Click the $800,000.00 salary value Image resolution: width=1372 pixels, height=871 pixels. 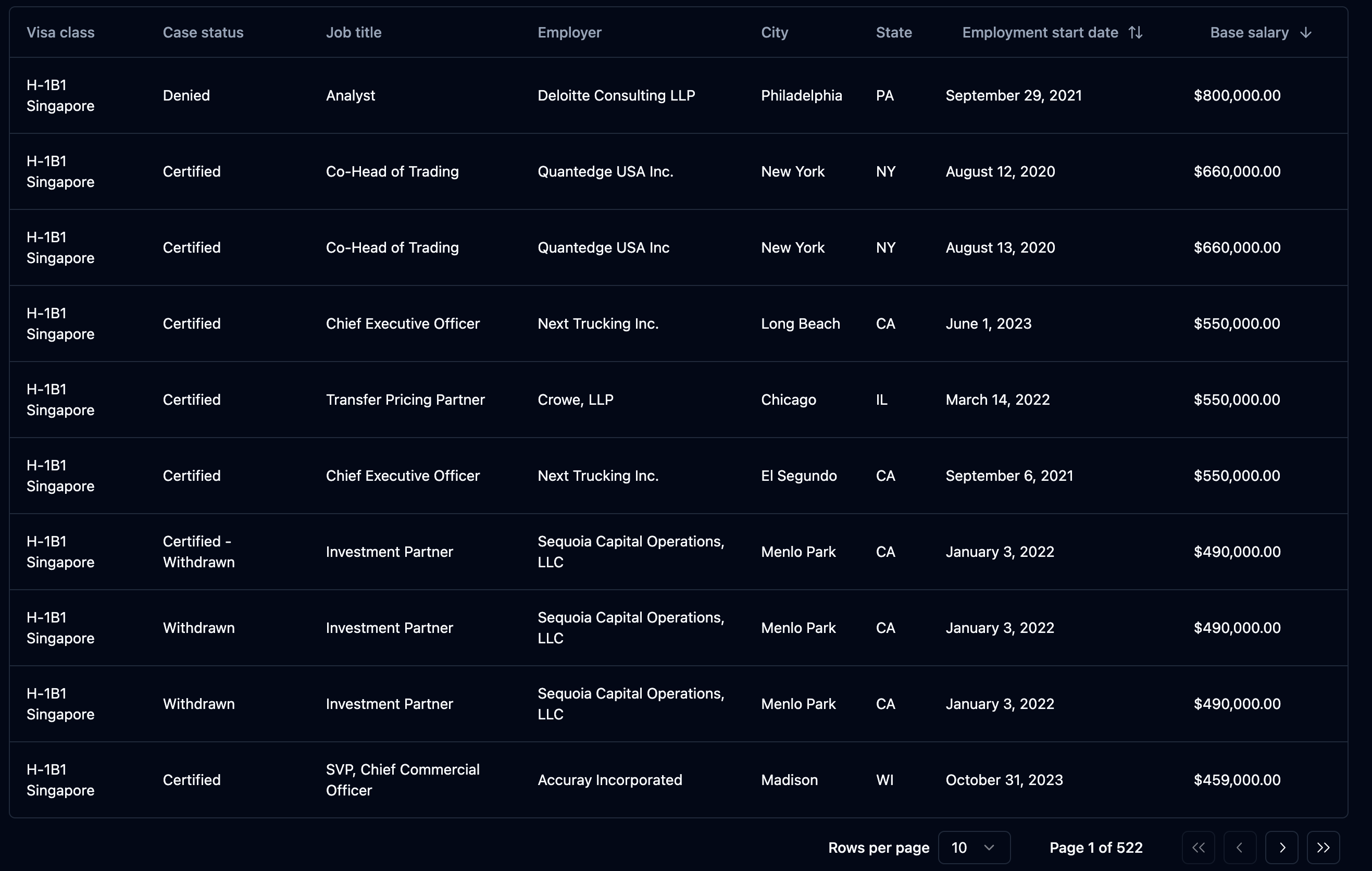(1237, 95)
